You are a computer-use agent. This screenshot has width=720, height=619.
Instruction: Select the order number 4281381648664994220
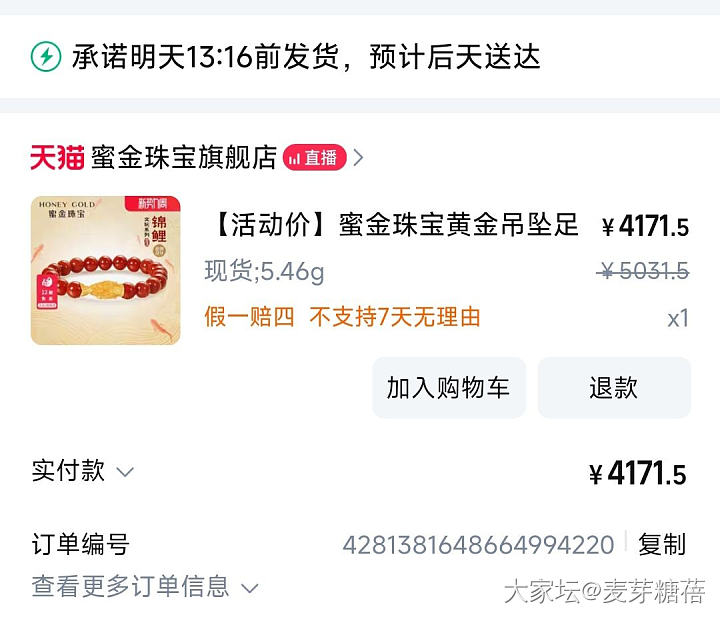tap(478, 545)
